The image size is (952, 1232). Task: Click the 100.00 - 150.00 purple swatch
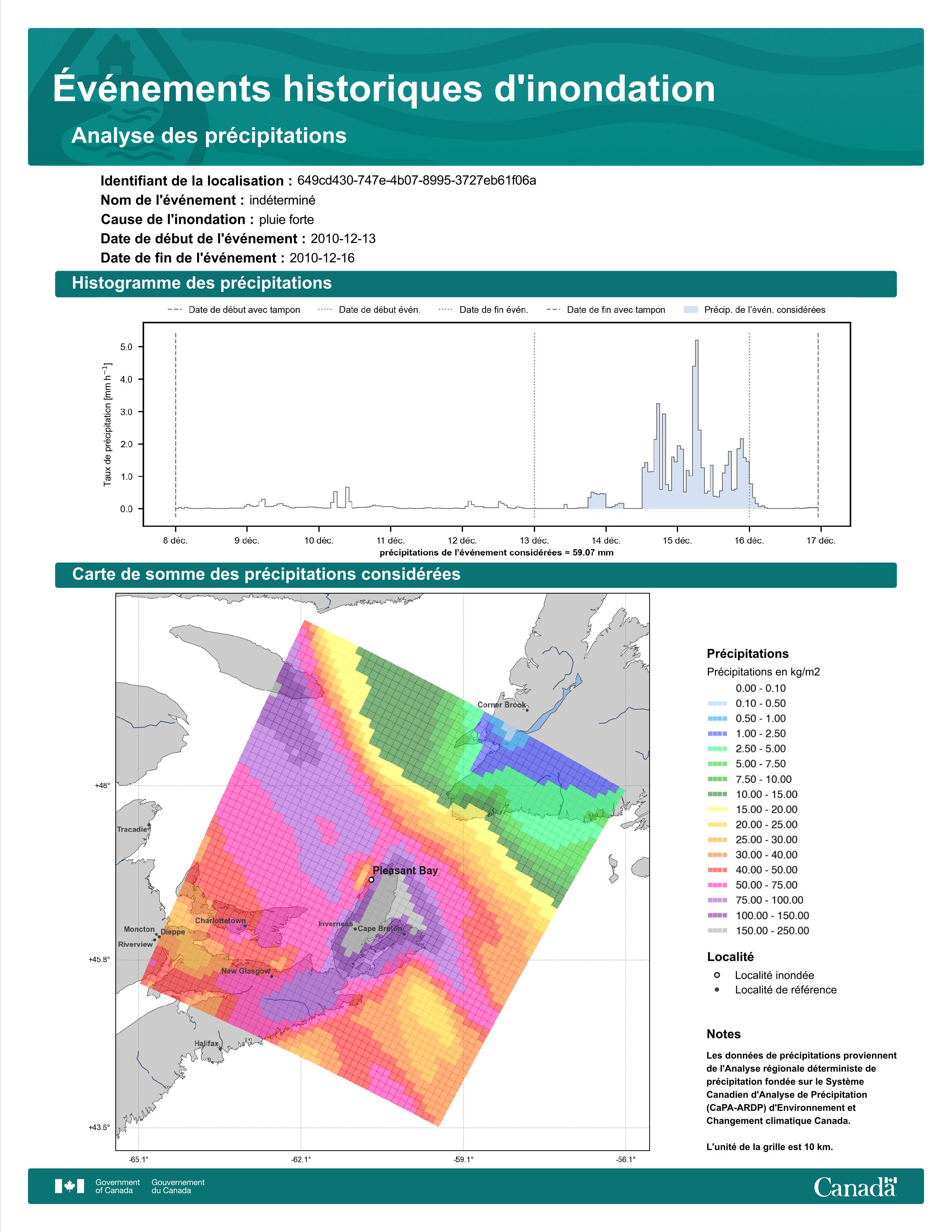tap(717, 915)
